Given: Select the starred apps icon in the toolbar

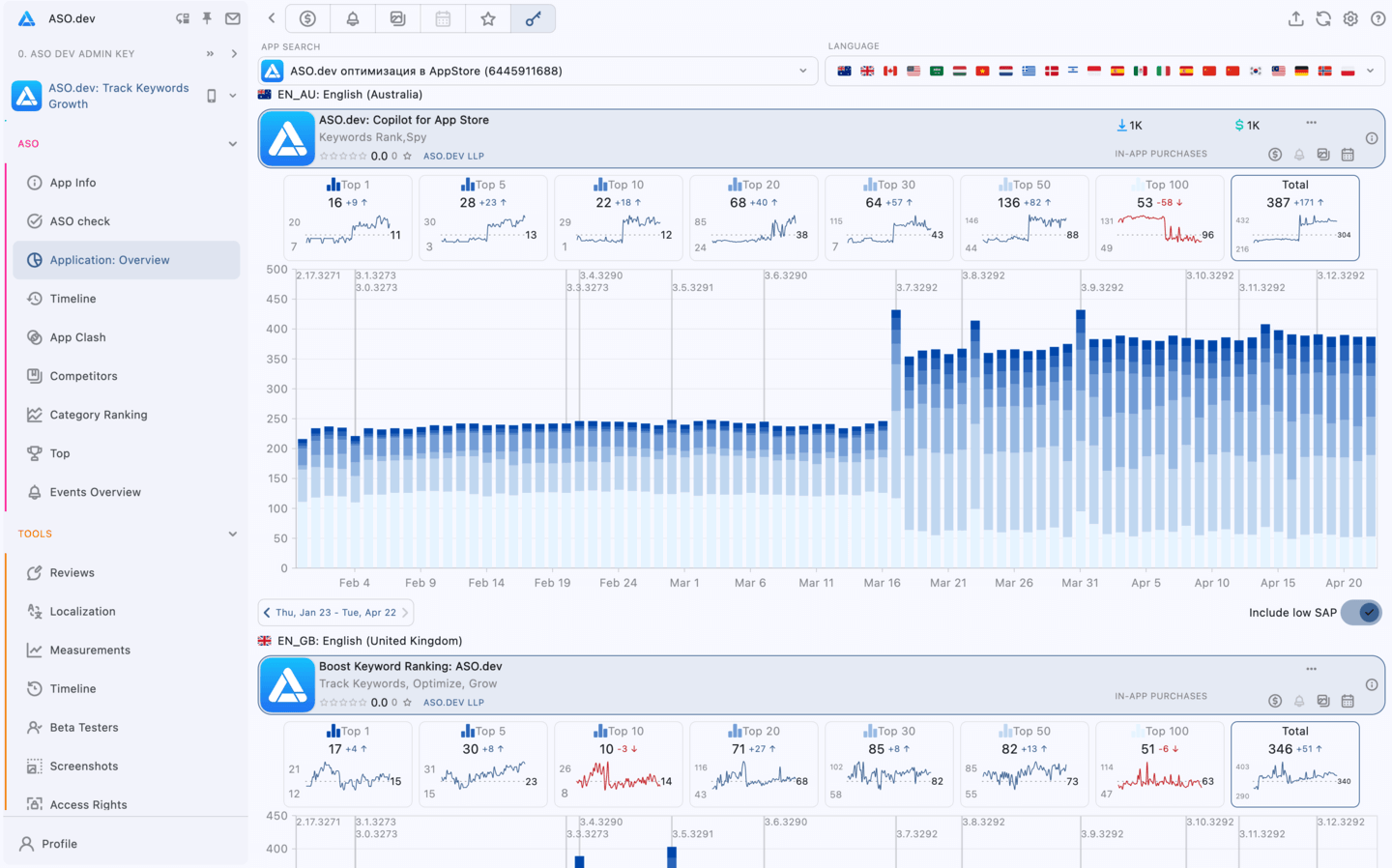Looking at the screenshot, I should (488, 17).
